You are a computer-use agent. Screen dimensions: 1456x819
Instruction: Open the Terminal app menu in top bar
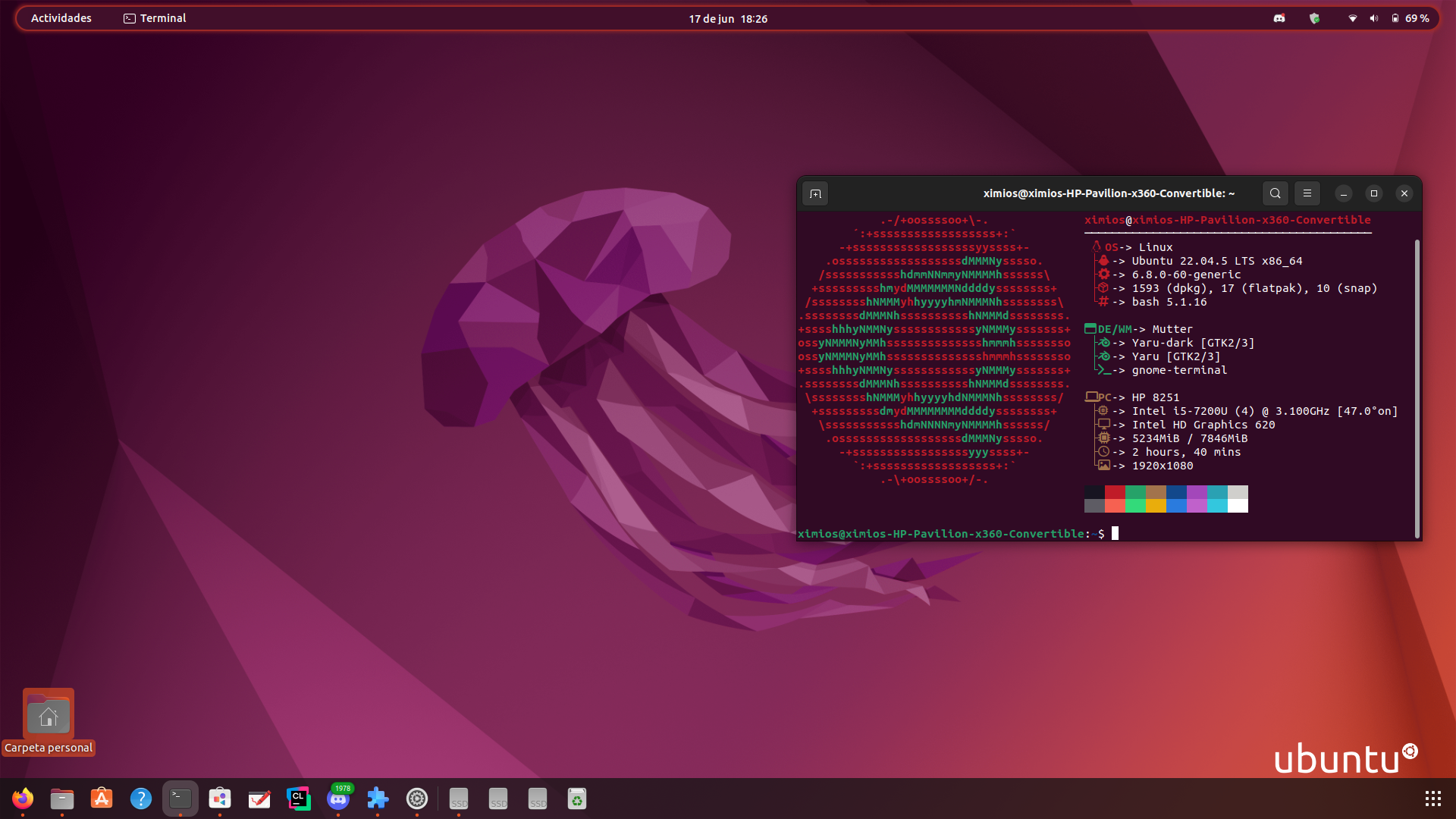[x=155, y=18]
